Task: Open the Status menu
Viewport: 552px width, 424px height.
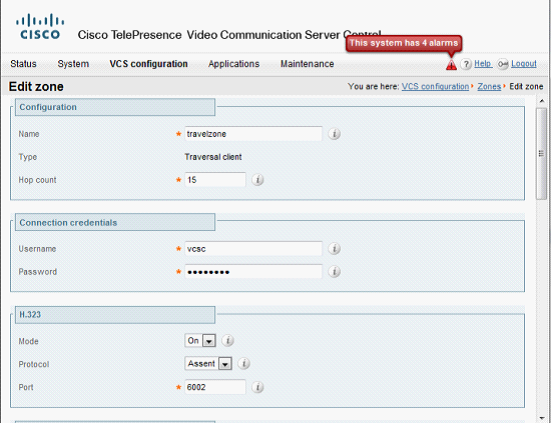Action: 23,64
